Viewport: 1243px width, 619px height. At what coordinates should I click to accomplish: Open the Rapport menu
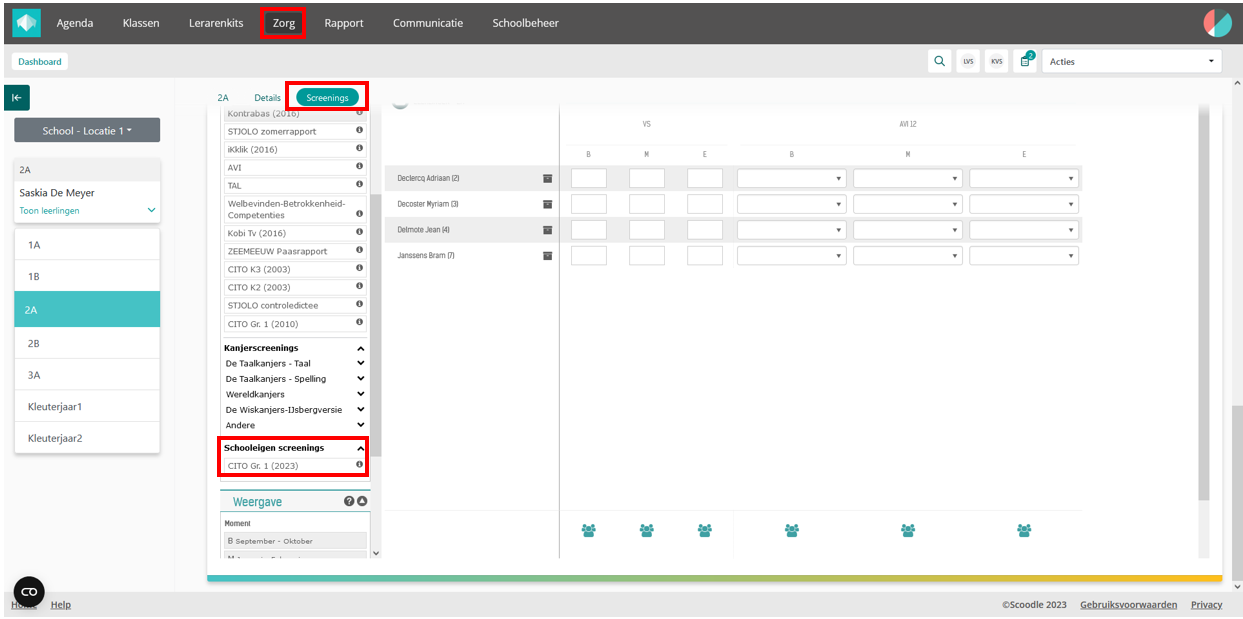pos(343,23)
